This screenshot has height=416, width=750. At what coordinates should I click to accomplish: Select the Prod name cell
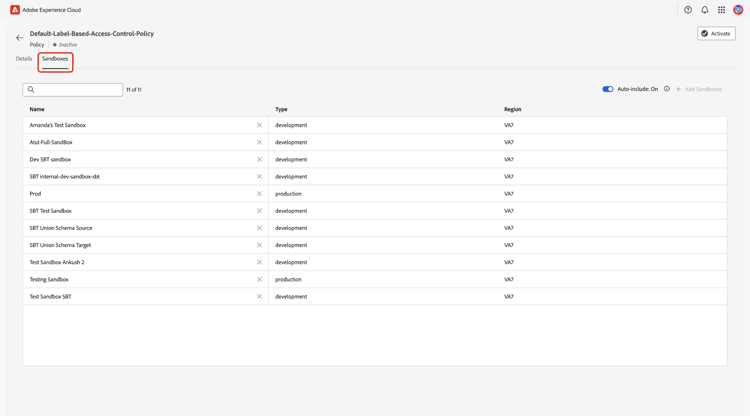(35, 194)
